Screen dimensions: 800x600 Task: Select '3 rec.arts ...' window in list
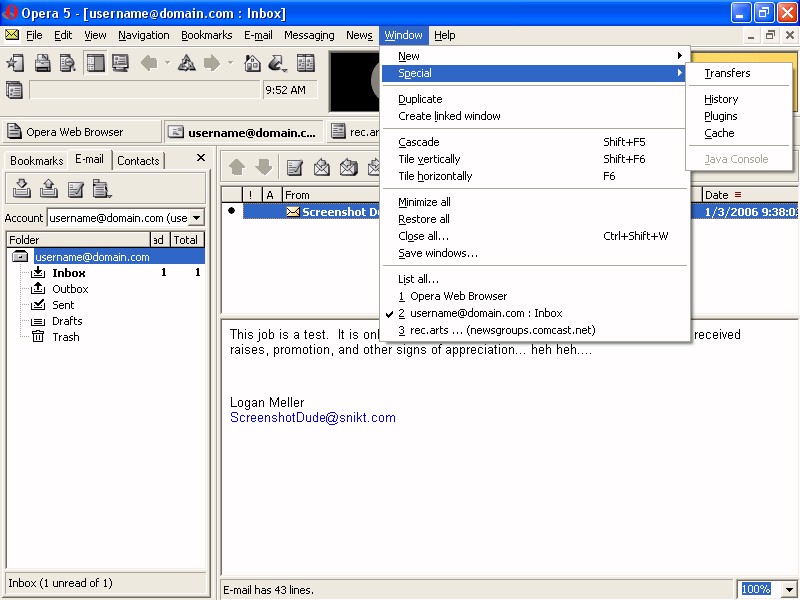coord(535,330)
